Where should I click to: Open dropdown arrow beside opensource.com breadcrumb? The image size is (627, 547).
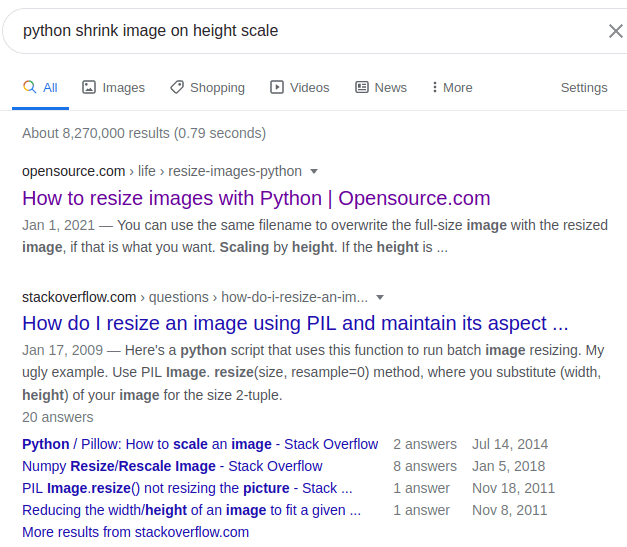(x=314, y=172)
